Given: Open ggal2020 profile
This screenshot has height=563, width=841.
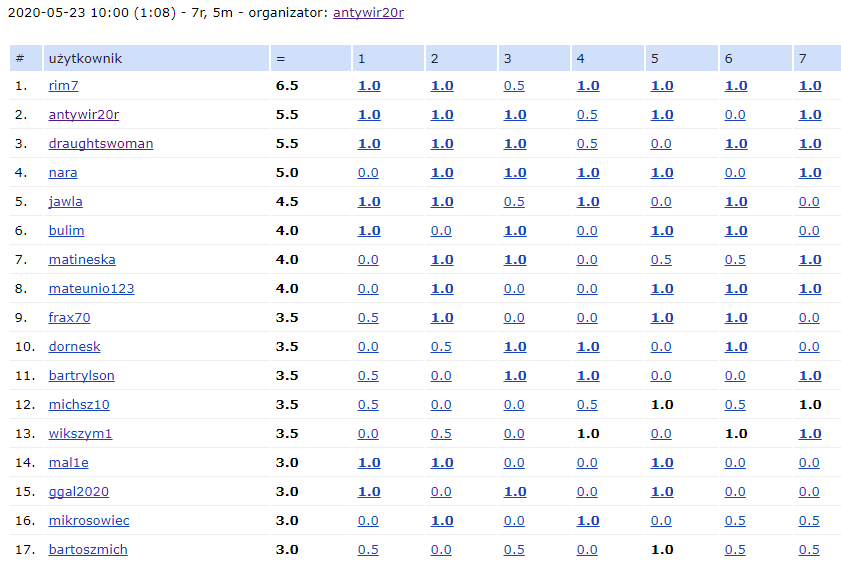Looking at the screenshot, I should tap(78, 492).
